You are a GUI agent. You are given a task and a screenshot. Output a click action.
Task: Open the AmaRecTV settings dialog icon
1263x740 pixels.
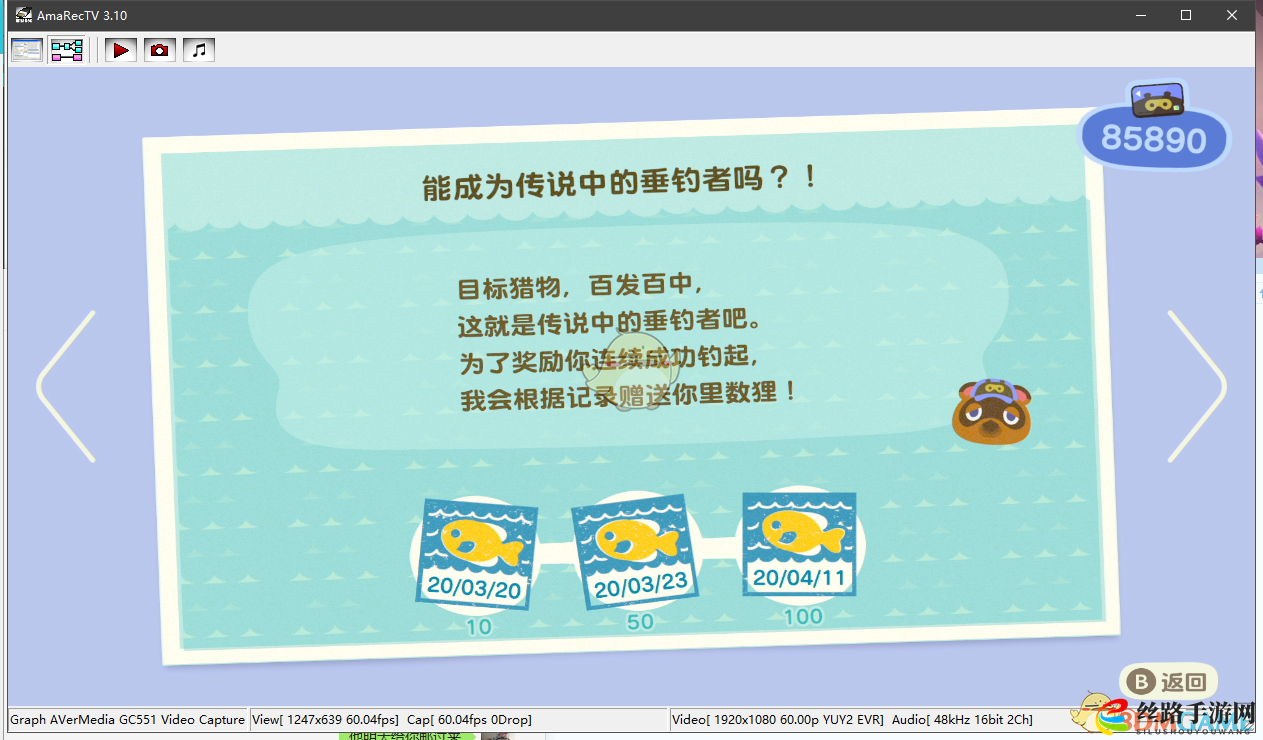click(x=27, y=50)
